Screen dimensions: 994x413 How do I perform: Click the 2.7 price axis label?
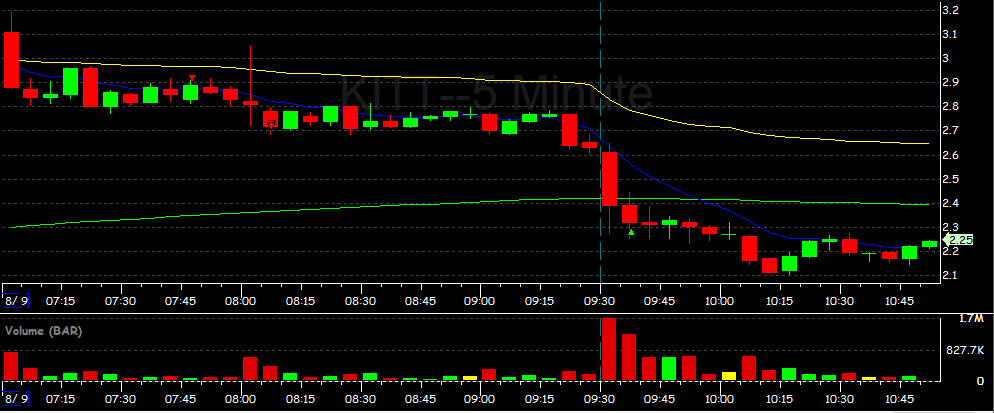pos(950,131)
